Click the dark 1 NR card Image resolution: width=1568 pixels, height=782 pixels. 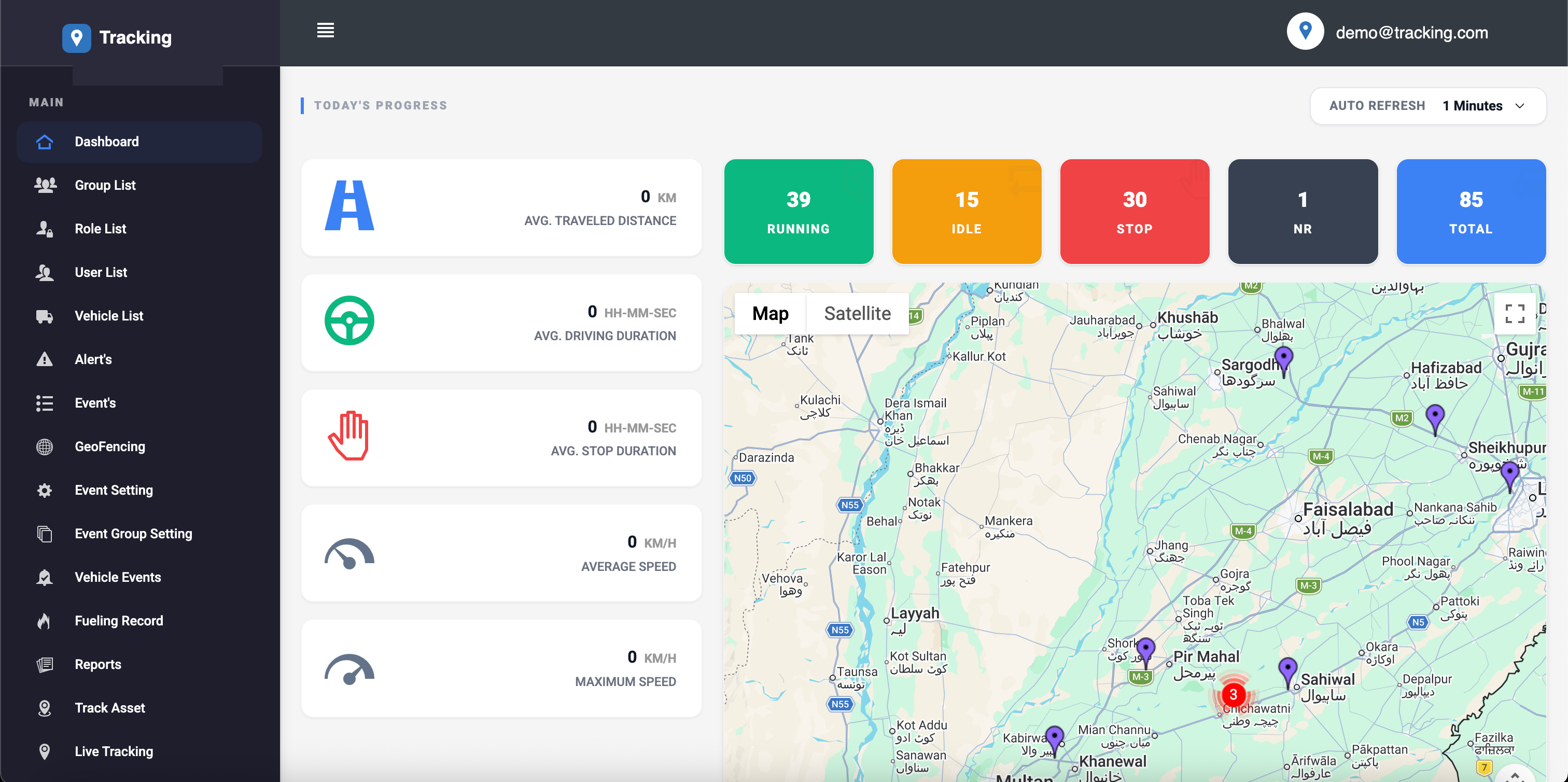pyautogui.click(x=1303, y=212)
